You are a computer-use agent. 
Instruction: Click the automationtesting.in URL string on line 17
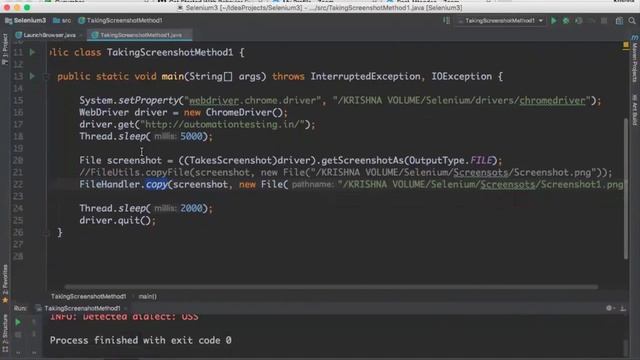[x=223, y=124]
